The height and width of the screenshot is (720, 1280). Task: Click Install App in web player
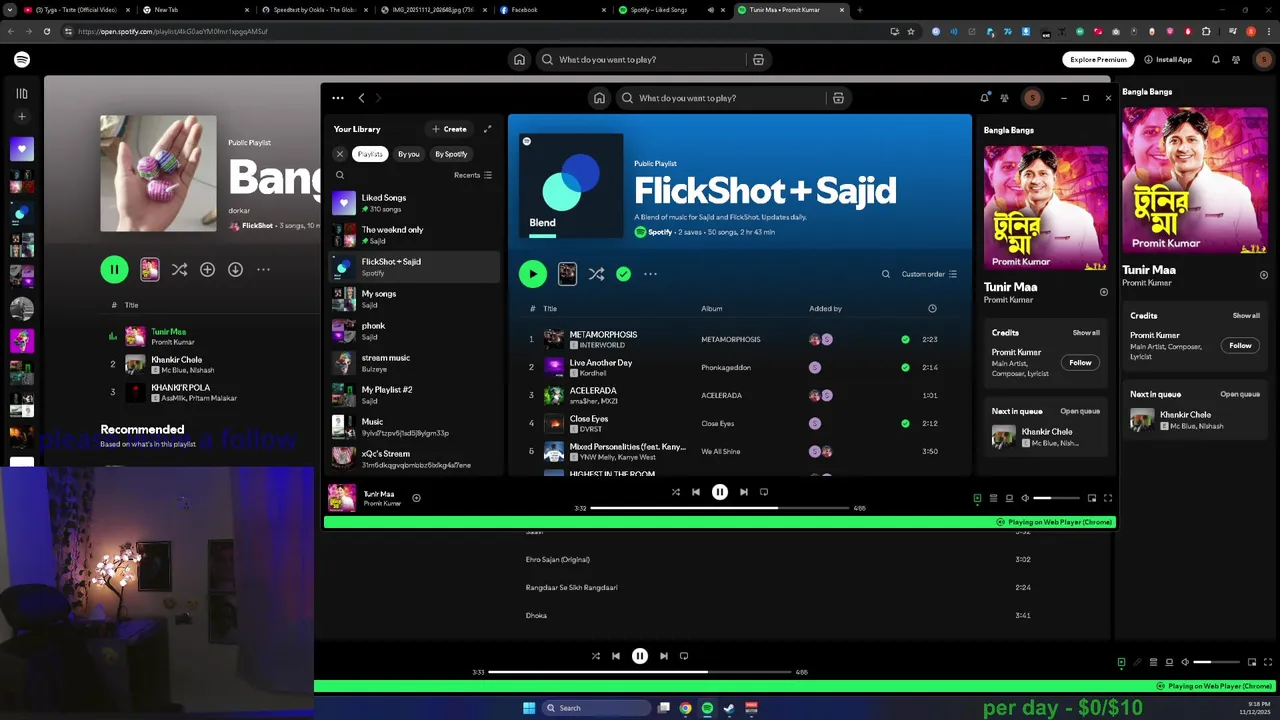click(1168, 60)
